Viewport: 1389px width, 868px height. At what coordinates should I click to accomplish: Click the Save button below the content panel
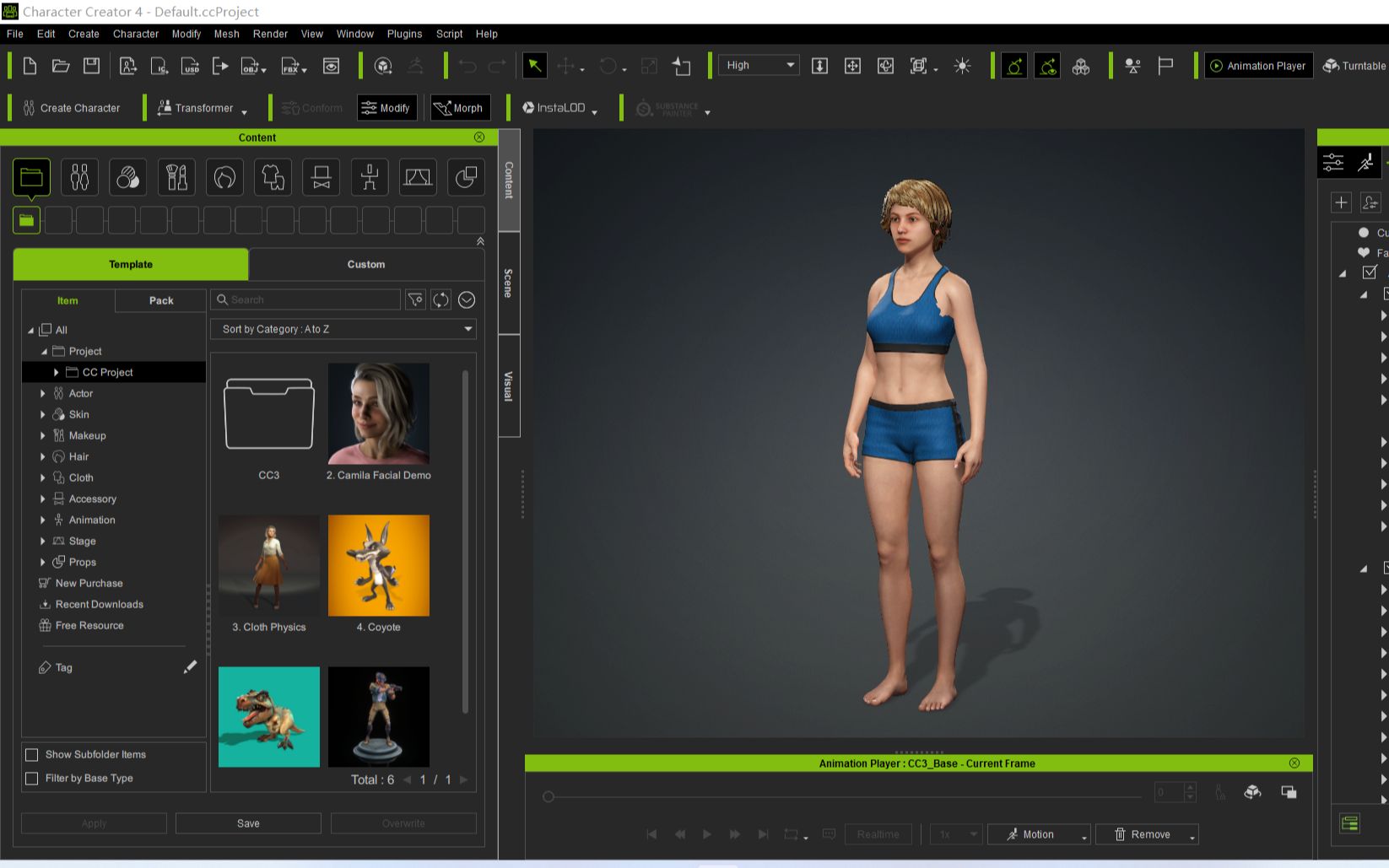[248, 822]
